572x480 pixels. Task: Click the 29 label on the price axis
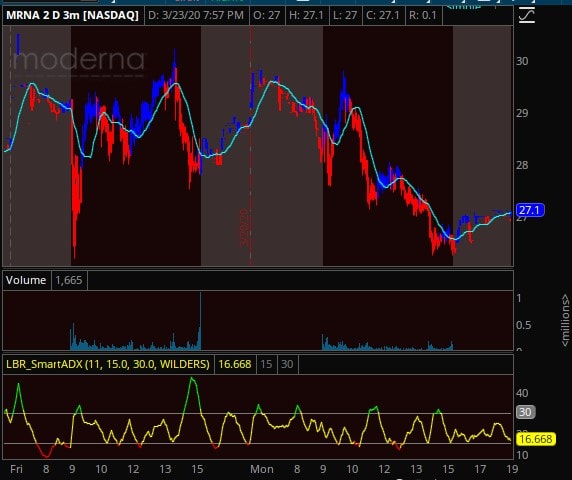pyautogui.click(x=522, y=113)
